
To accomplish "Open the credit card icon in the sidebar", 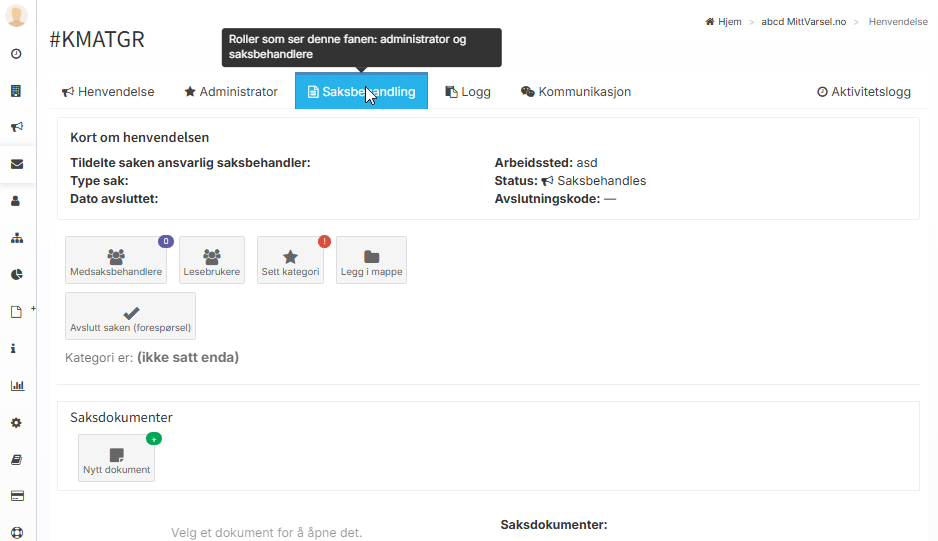I will pos(16,496).
